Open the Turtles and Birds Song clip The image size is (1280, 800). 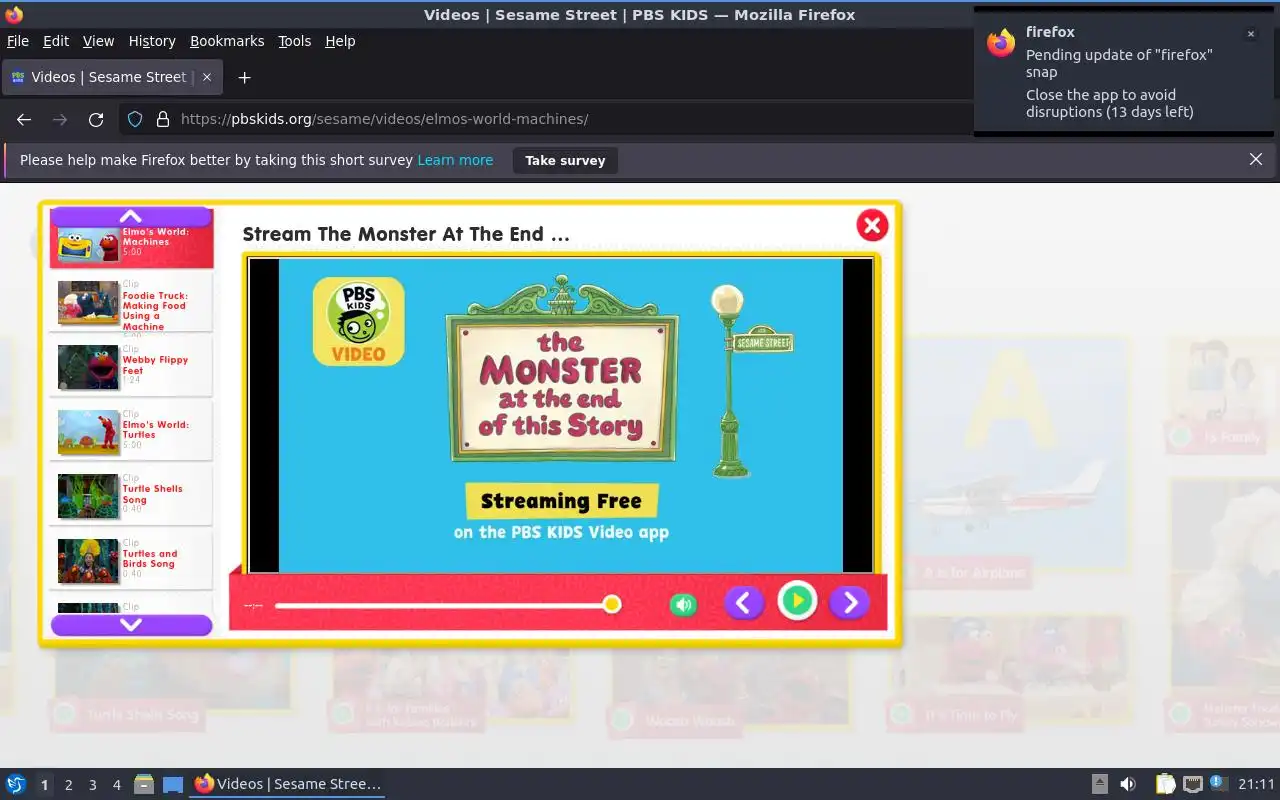pos(131,560)
